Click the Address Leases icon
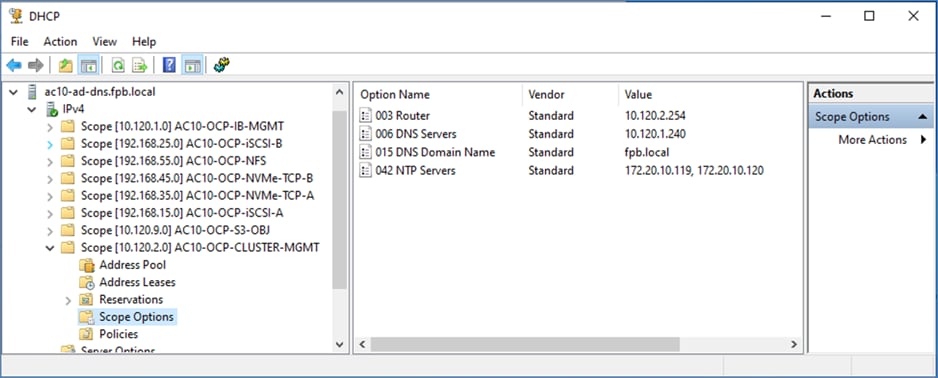 pos(87,282)
